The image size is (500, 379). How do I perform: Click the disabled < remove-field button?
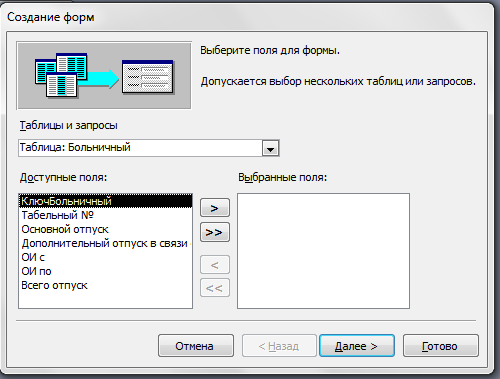tap(215, 265)
